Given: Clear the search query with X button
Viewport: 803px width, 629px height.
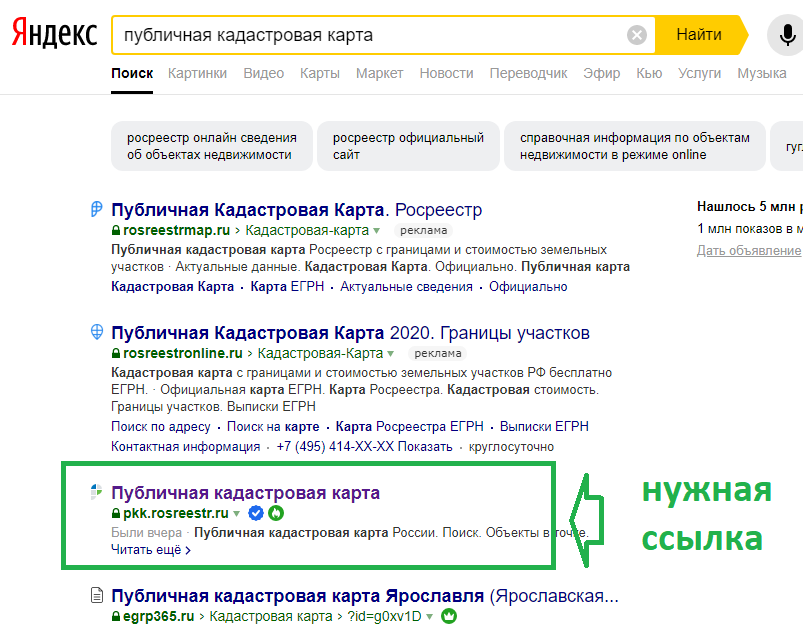Looking at the screenshot, I should pyautogui.click(x=637, y=35).
